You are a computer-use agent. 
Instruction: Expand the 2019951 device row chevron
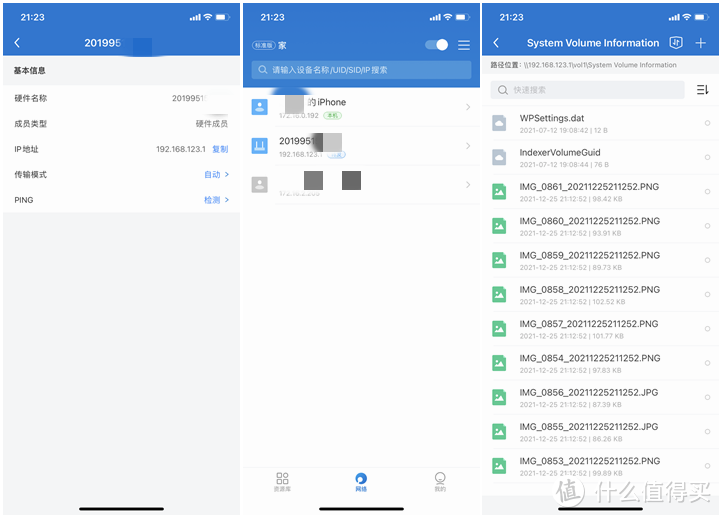(x=468, y=146)
